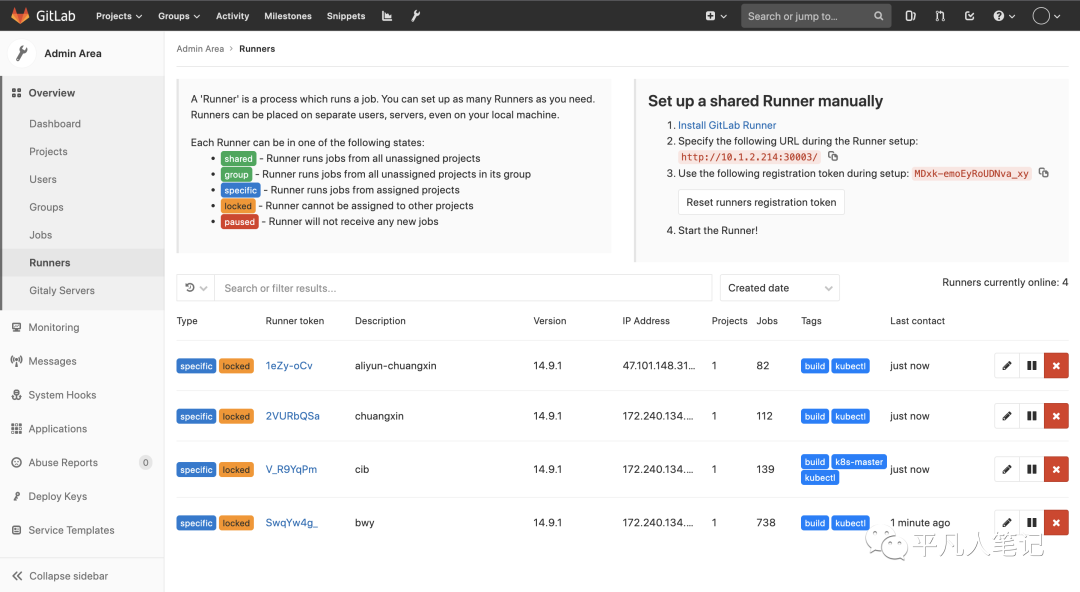This screenshot has height=592, width=1080.
Task: Click Admin Area breadcrumb link
Action: [x=200, y=49]
